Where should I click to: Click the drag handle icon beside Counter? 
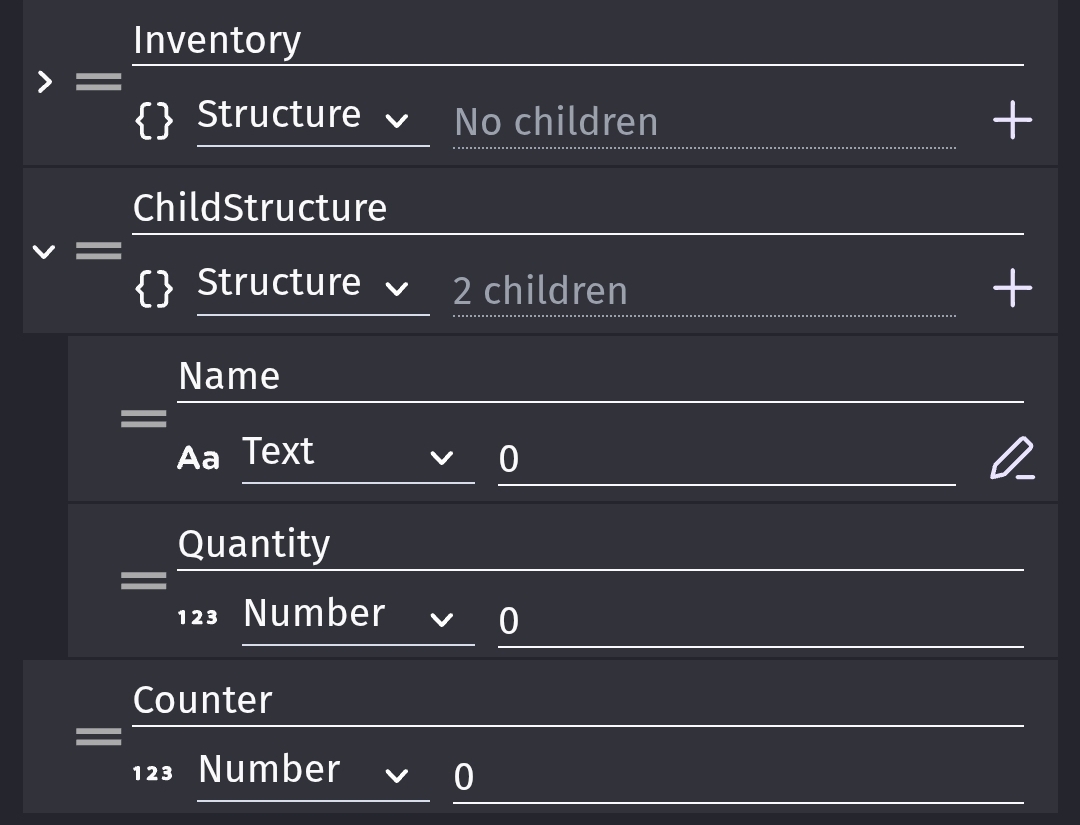pyautogui.click(x=99, y=737)
